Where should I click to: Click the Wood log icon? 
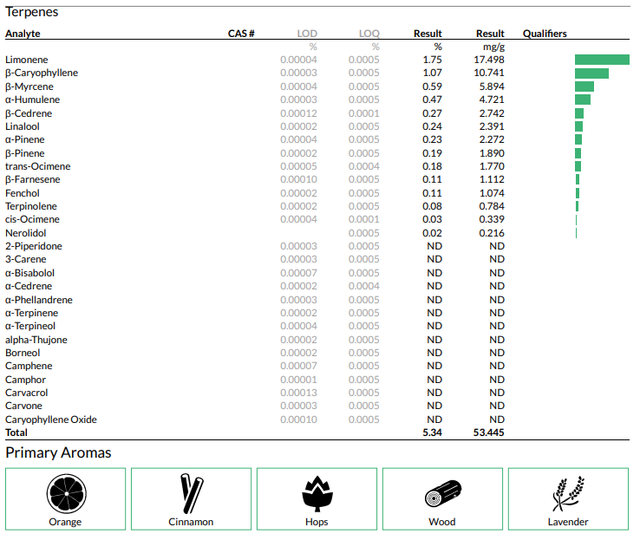pyautogui.click(x=443, y=494)
